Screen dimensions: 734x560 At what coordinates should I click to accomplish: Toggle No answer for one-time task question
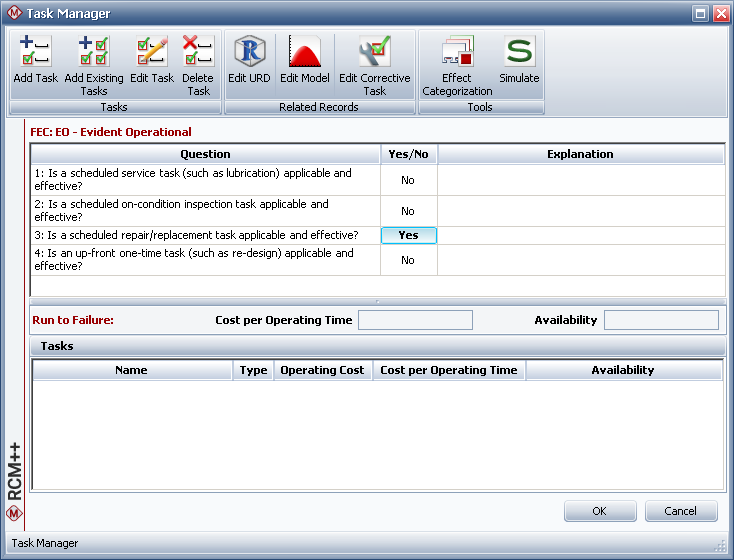(408, 260)
